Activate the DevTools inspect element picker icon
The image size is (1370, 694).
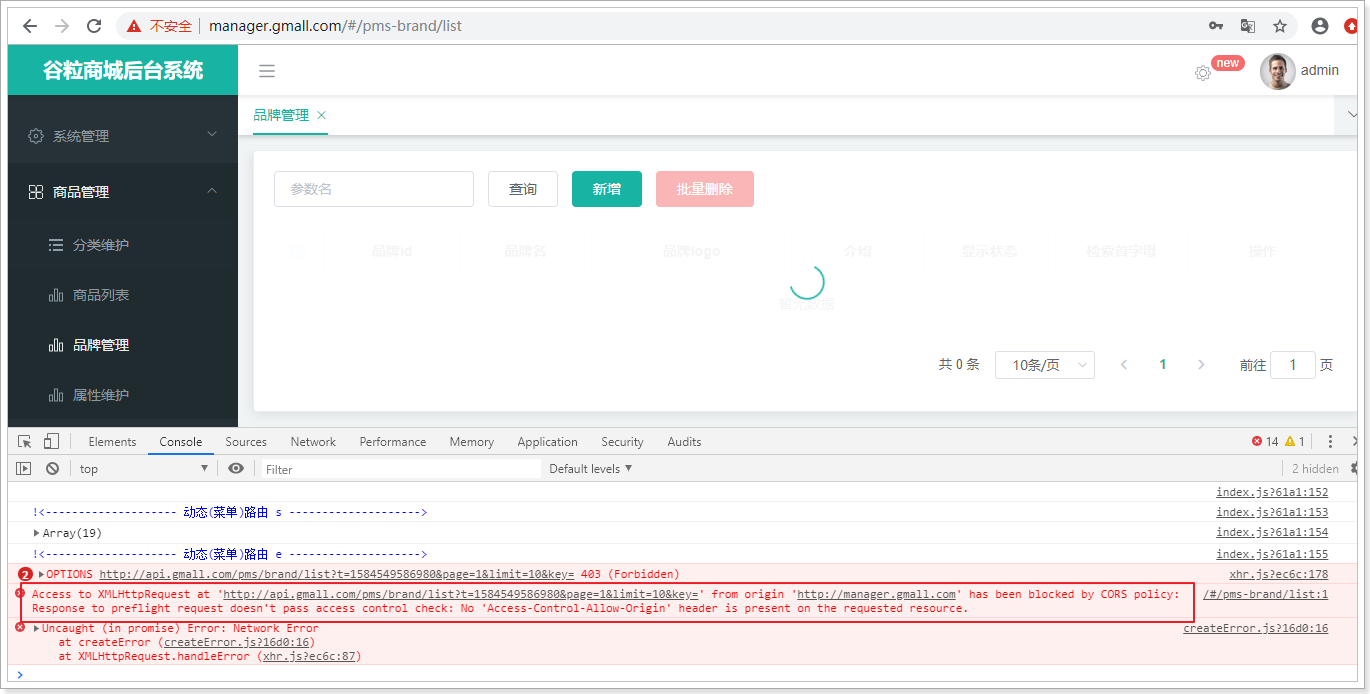pos(25,441)
